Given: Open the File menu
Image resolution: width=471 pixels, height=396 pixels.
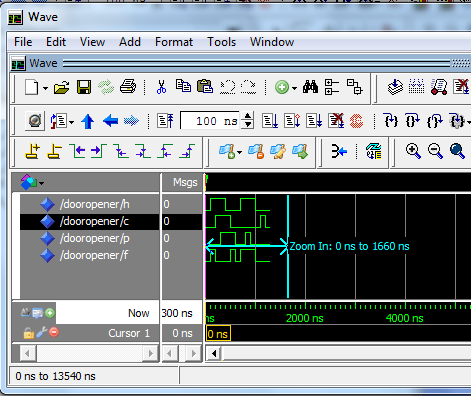Looking at the screenshot, I should point(23,42).
